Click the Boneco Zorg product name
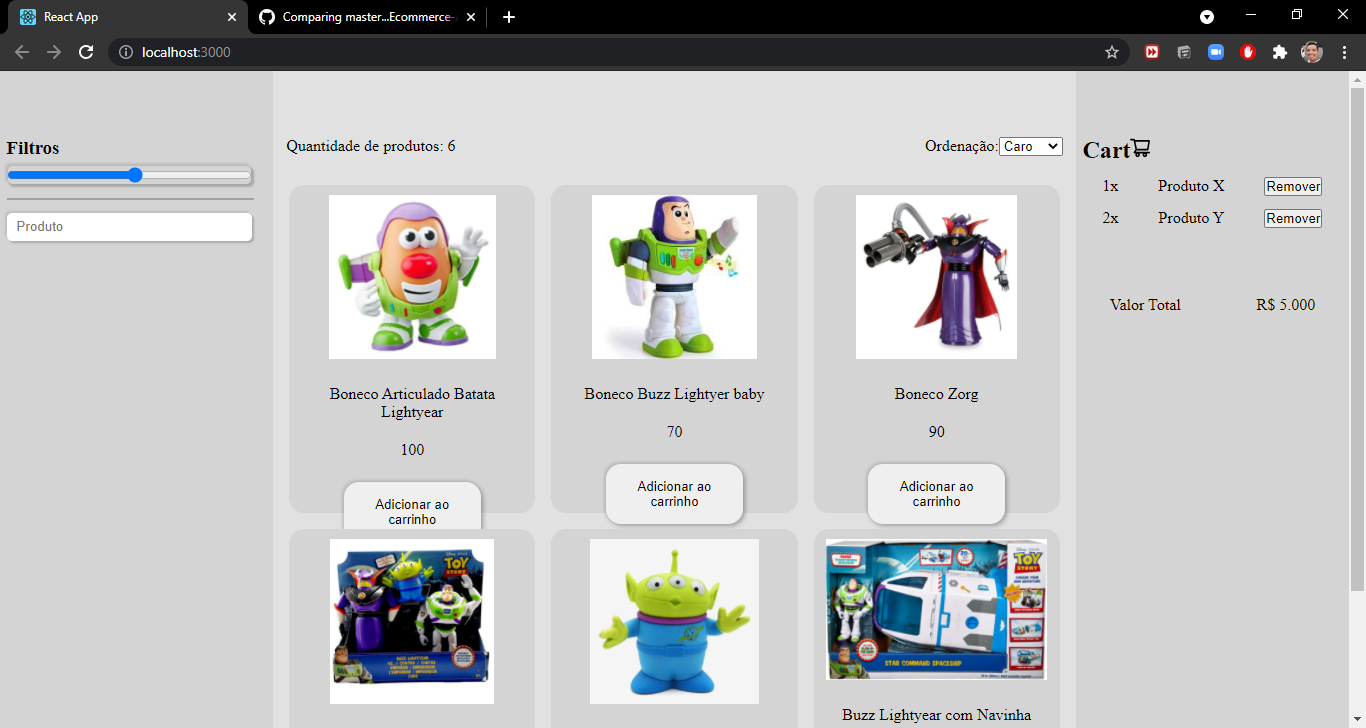 [x=936, y=394]
